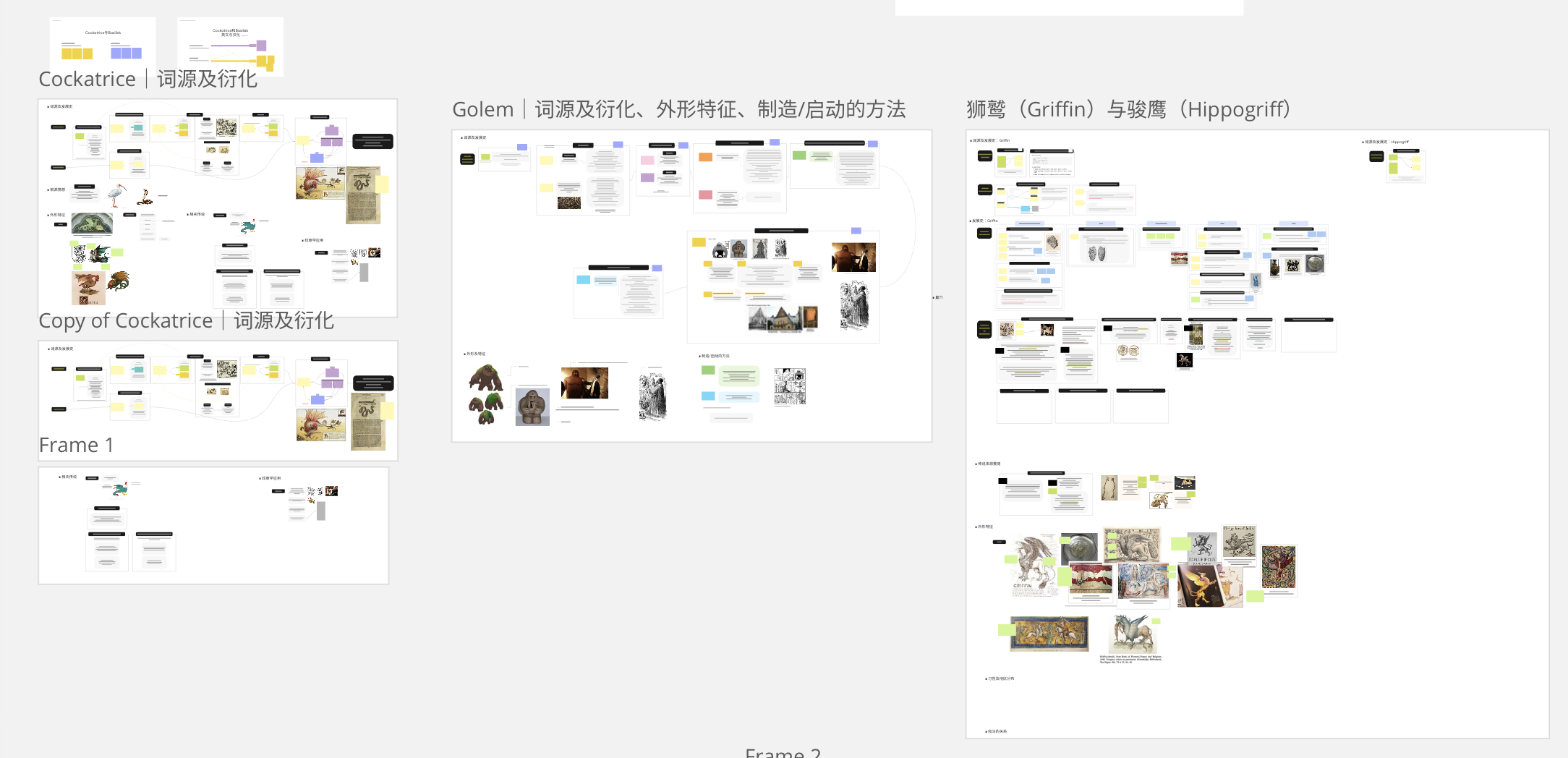1568x758 pixels.
Task: Select the colorful cockatrice illustration in Cockatrice frame
Action: tap(320, 184)
